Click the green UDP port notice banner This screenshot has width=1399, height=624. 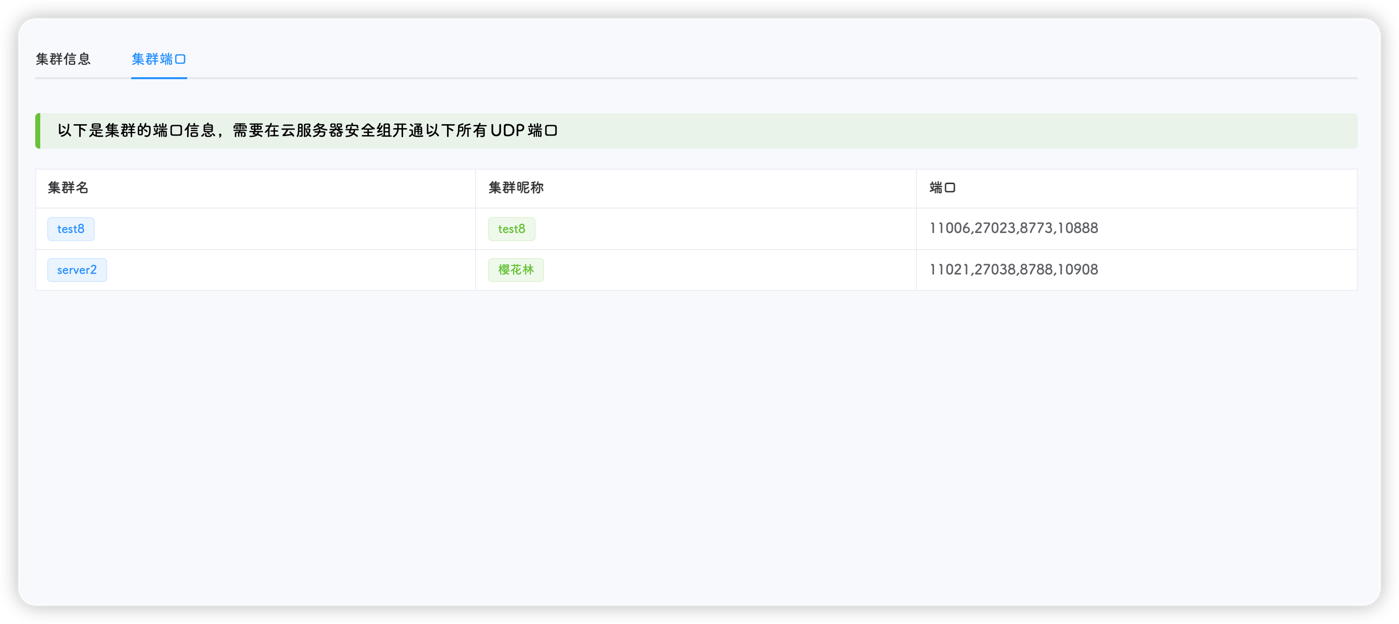pyautogui.click(x=697, y=130)
